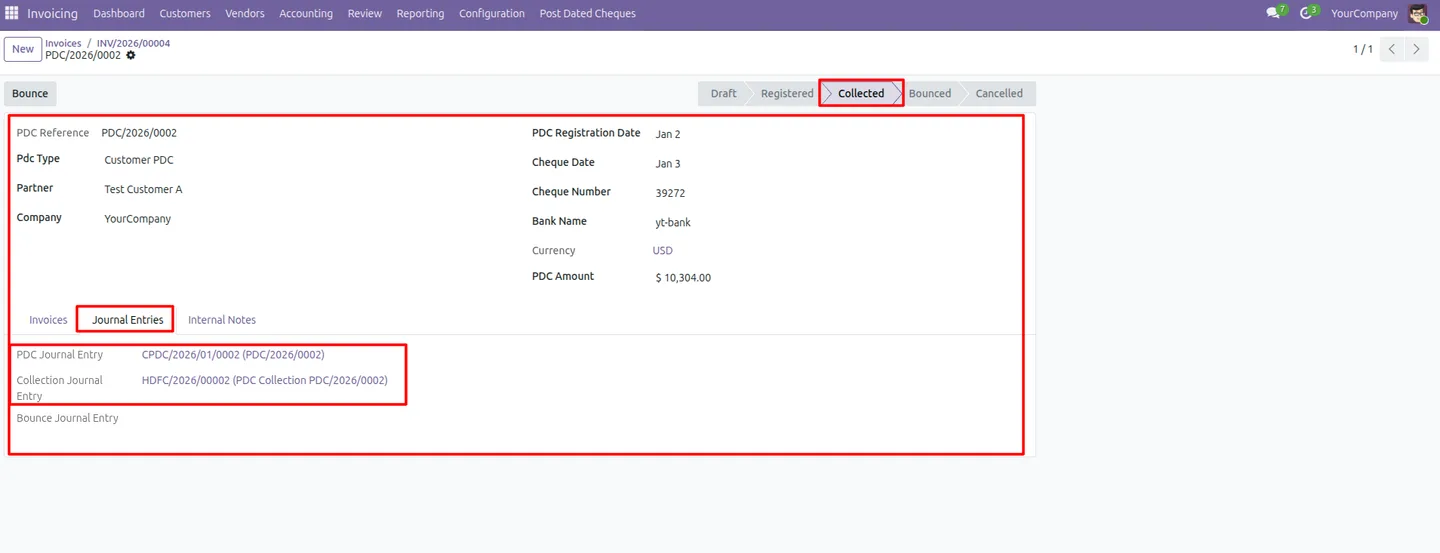Open the gear actions menu beside PDC/2026/0002
The width and height of the screenshot is (1440, 553).
pos(131,55)
